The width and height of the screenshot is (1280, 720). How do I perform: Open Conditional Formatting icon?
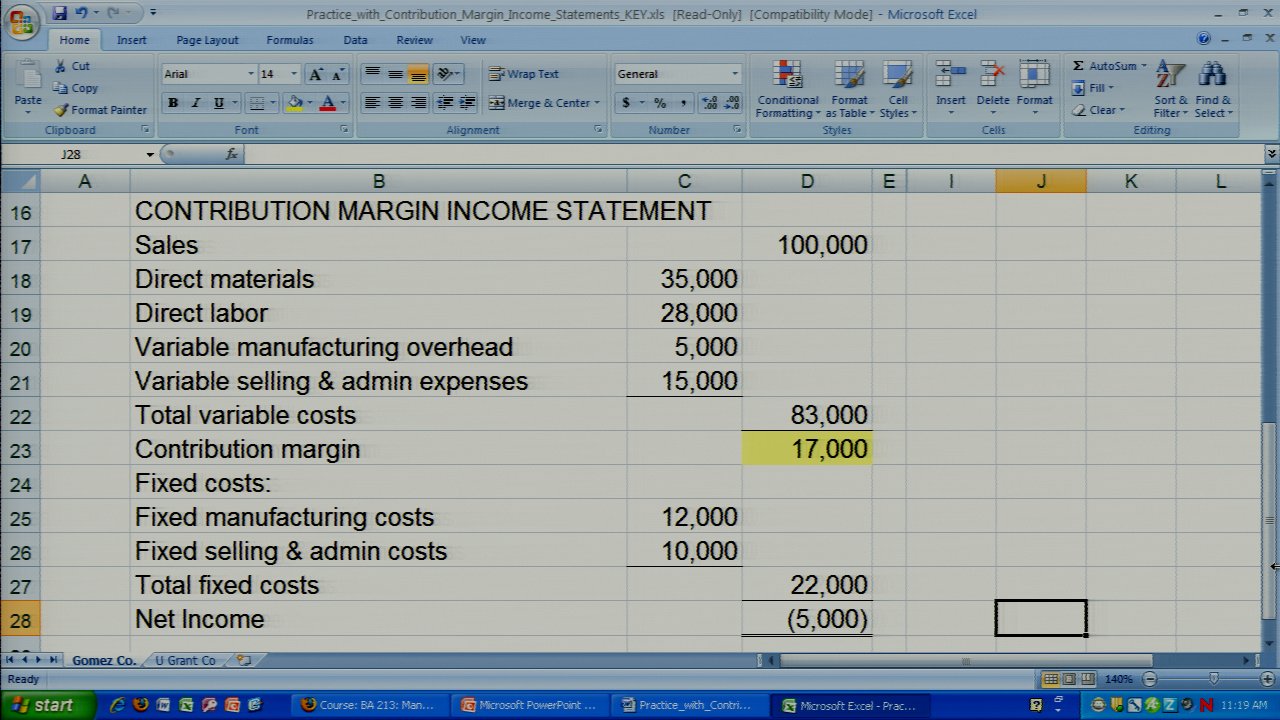pyautogui.click(x=787, y=76)
